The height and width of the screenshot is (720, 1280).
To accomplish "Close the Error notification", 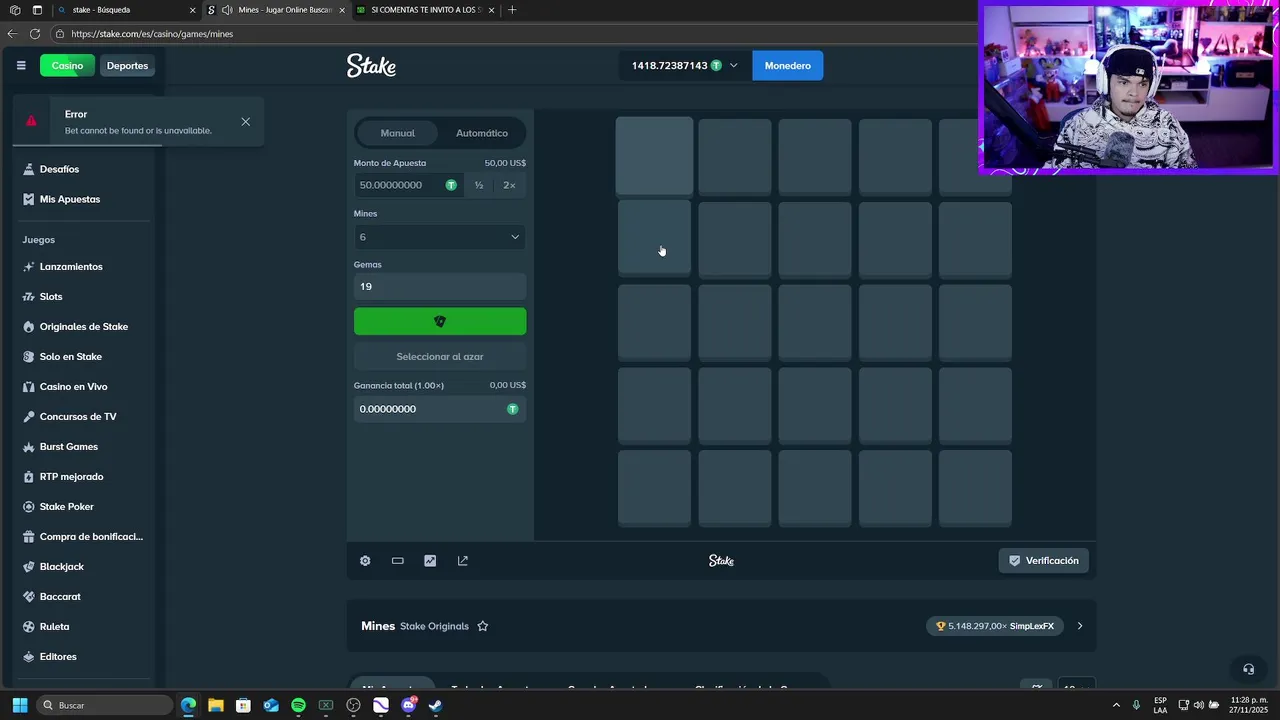I will [246, 122].
